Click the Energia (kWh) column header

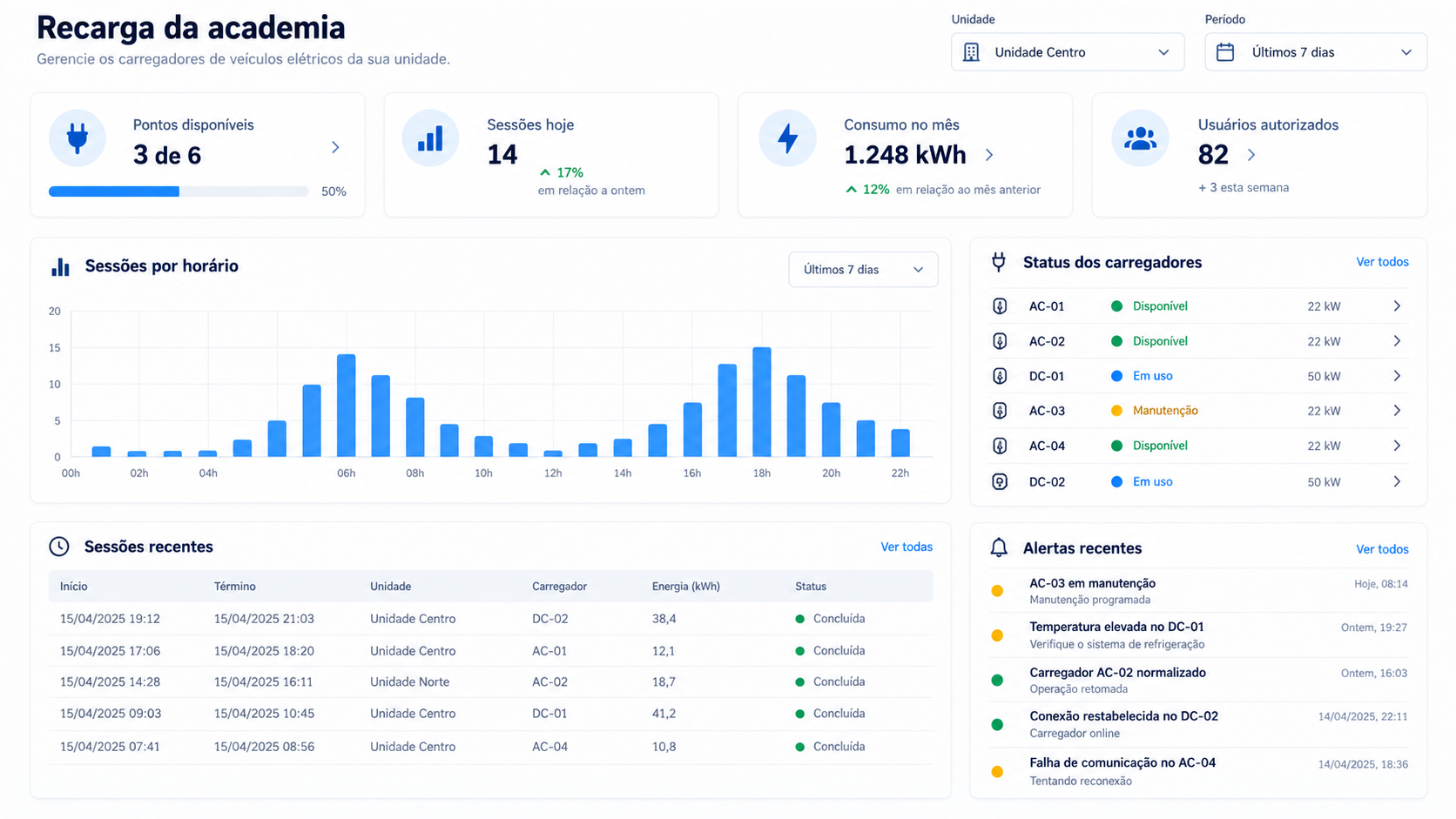686,587
